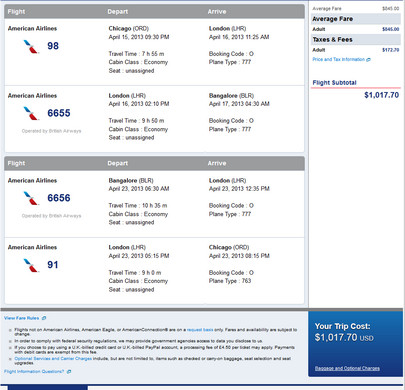Select flight number 6656
The height and width of the screenshot is (390, 405).
tap(59, 198)
